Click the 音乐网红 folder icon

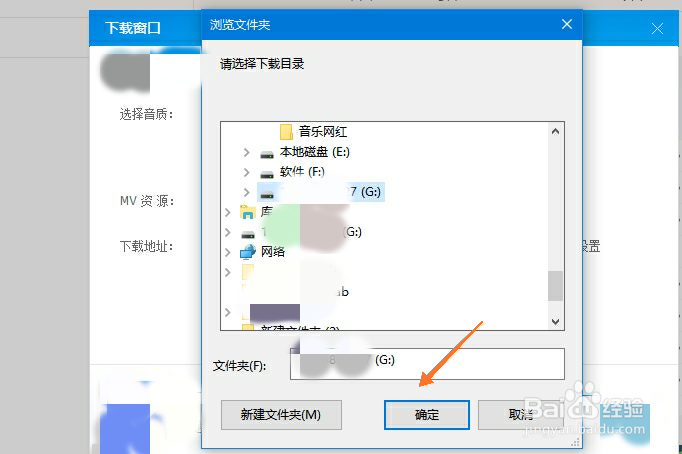(286, 131)
